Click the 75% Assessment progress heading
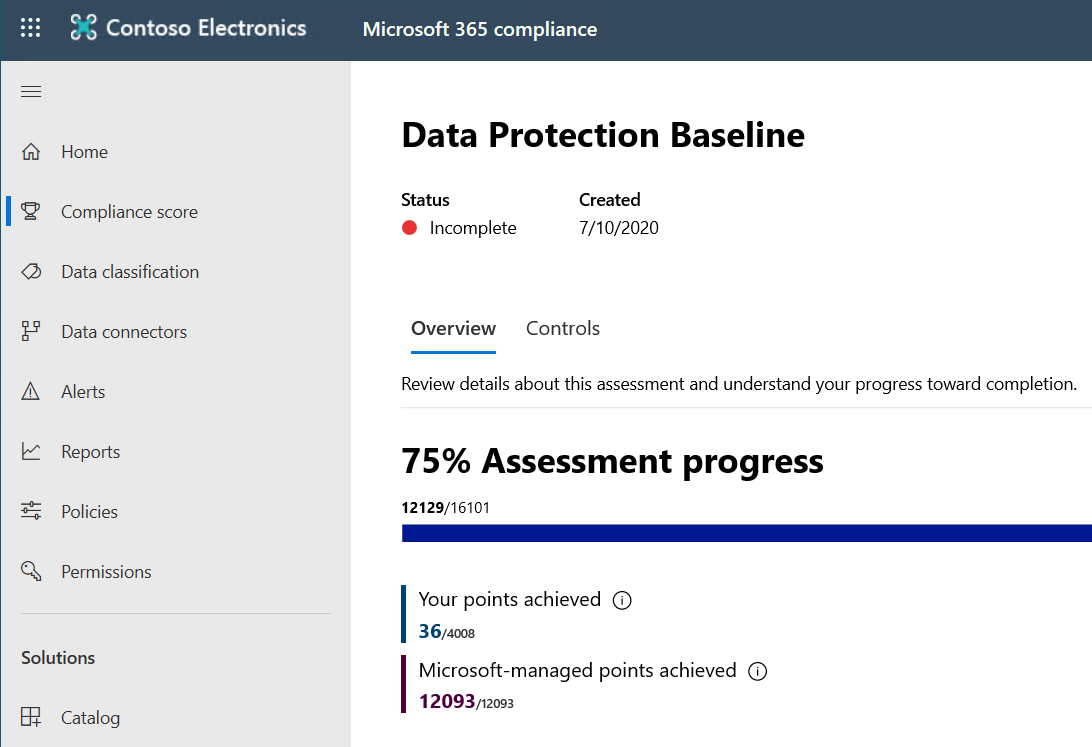Image resolution: width=1092 pixels, height=747 pixels. point(612,461)
